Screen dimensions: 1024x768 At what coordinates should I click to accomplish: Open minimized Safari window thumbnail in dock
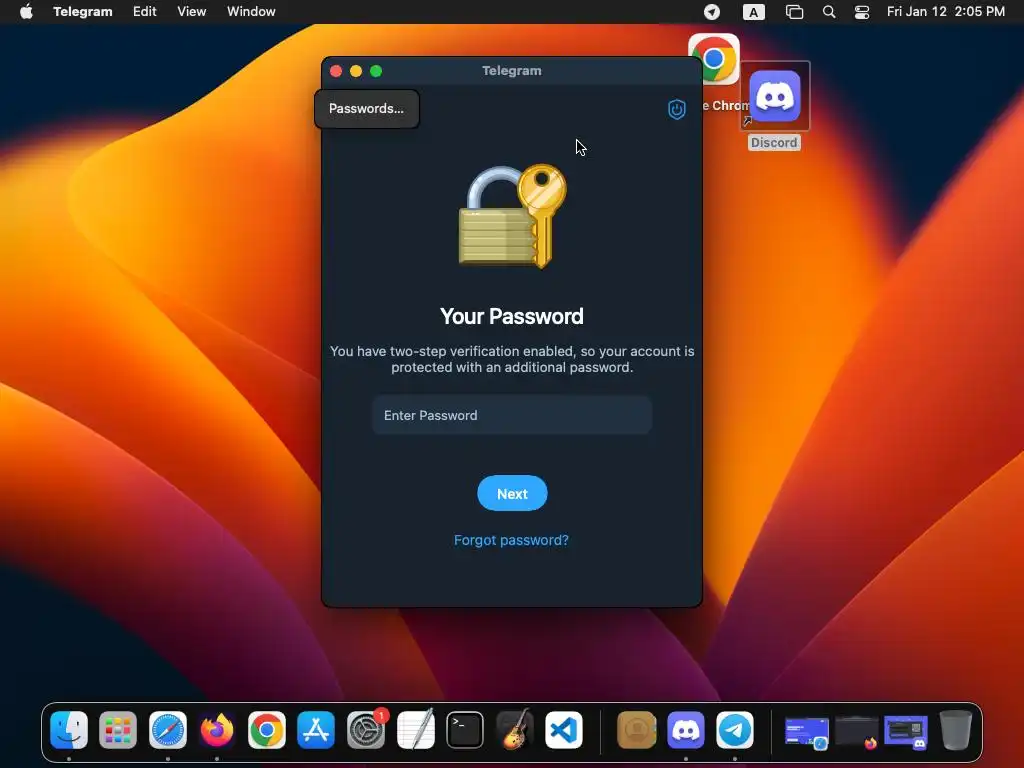[807, 733]
